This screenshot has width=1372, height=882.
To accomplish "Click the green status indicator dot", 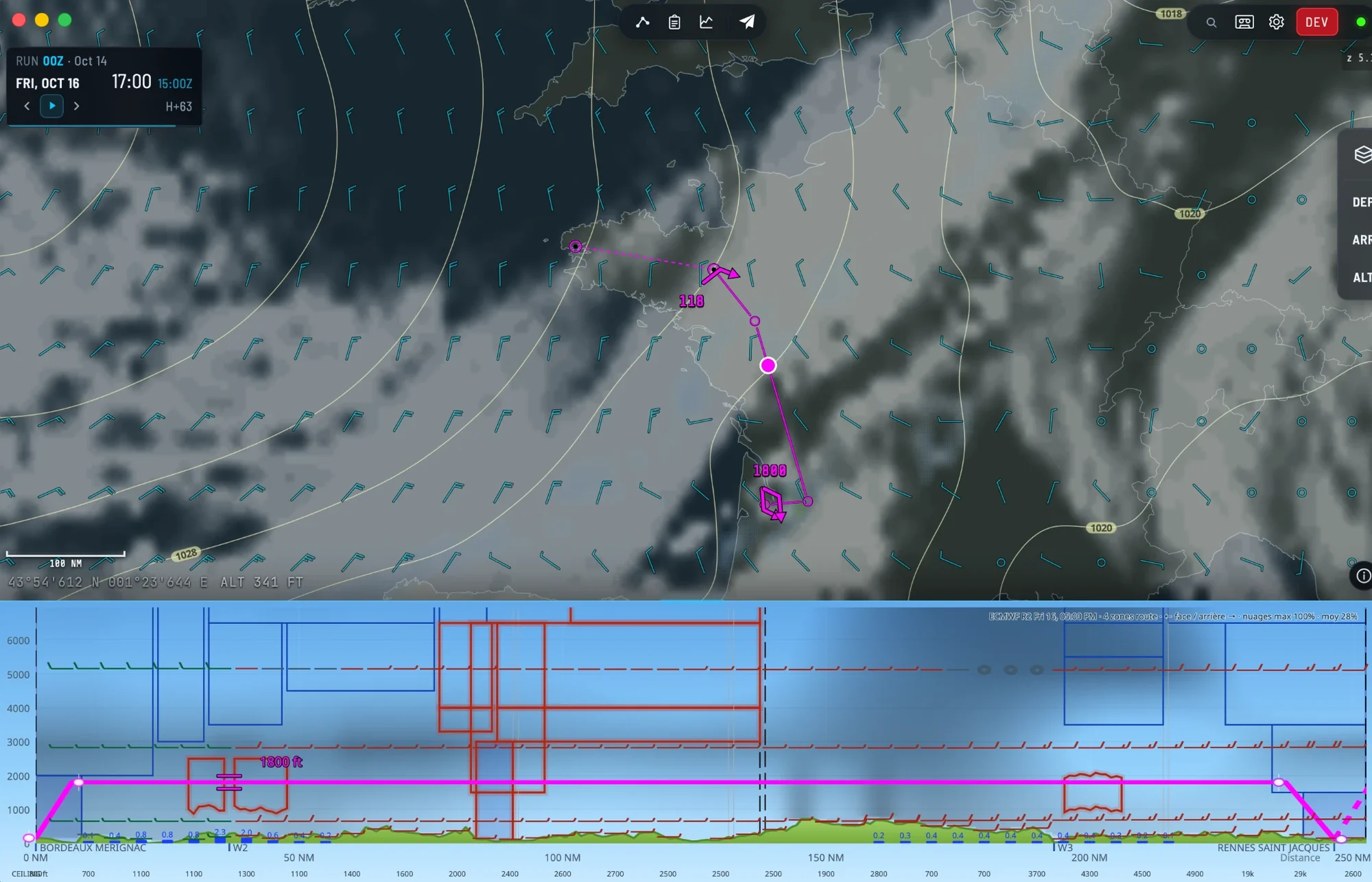I will pos(1360,22).
